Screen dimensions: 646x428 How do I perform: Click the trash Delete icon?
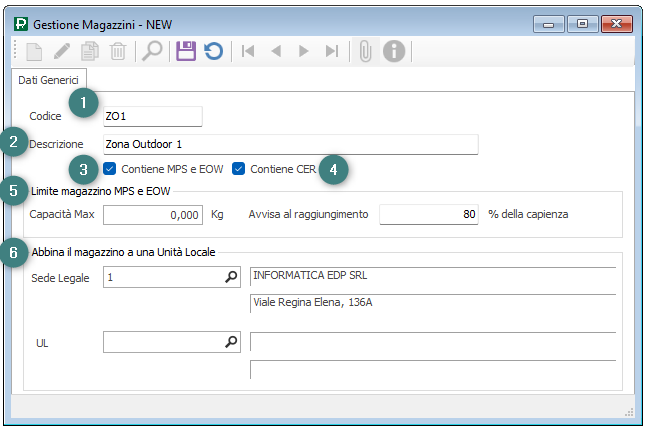(118, 51)
